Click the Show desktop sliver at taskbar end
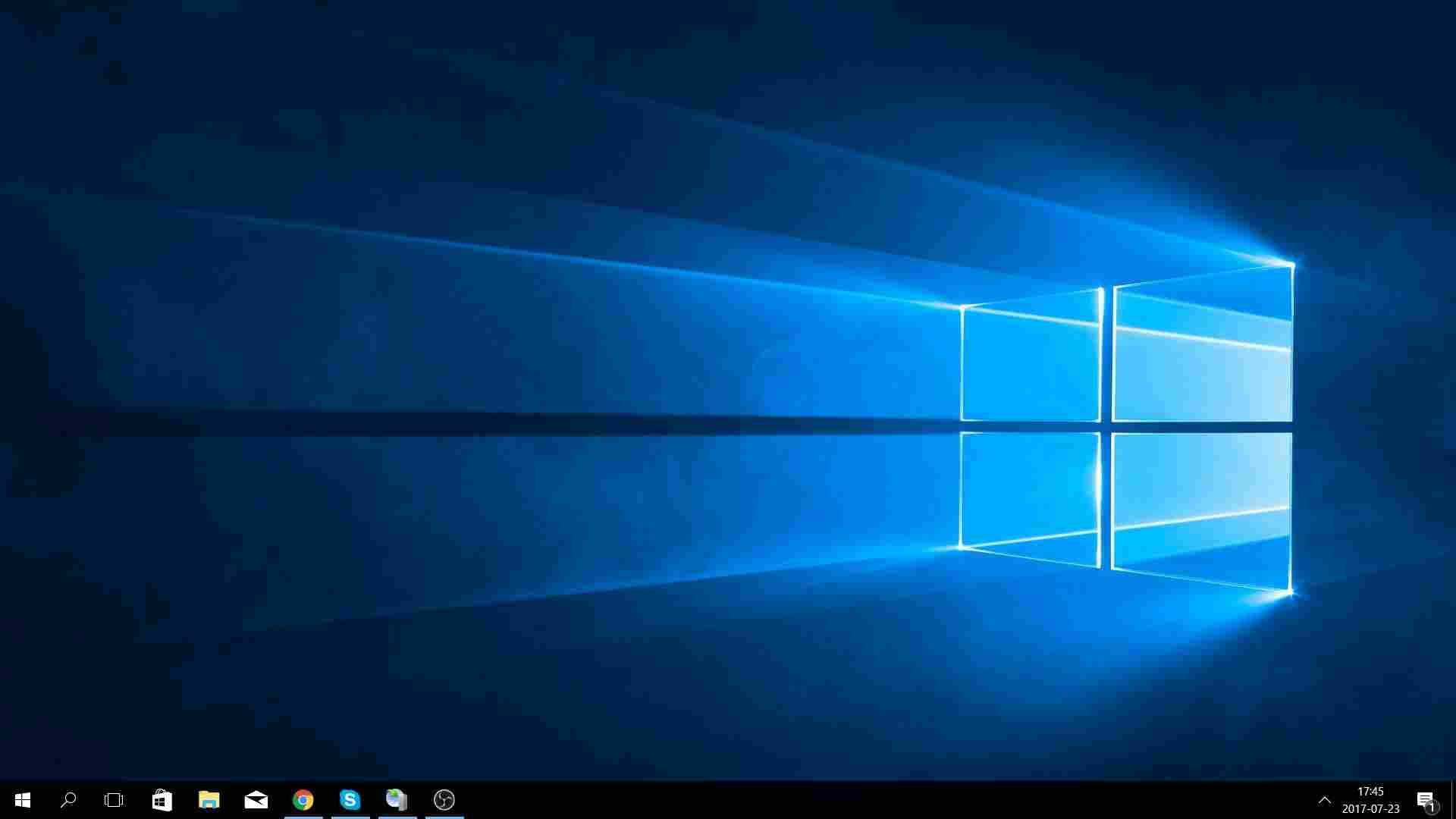1456x819 pixels. pos(1453,800)
